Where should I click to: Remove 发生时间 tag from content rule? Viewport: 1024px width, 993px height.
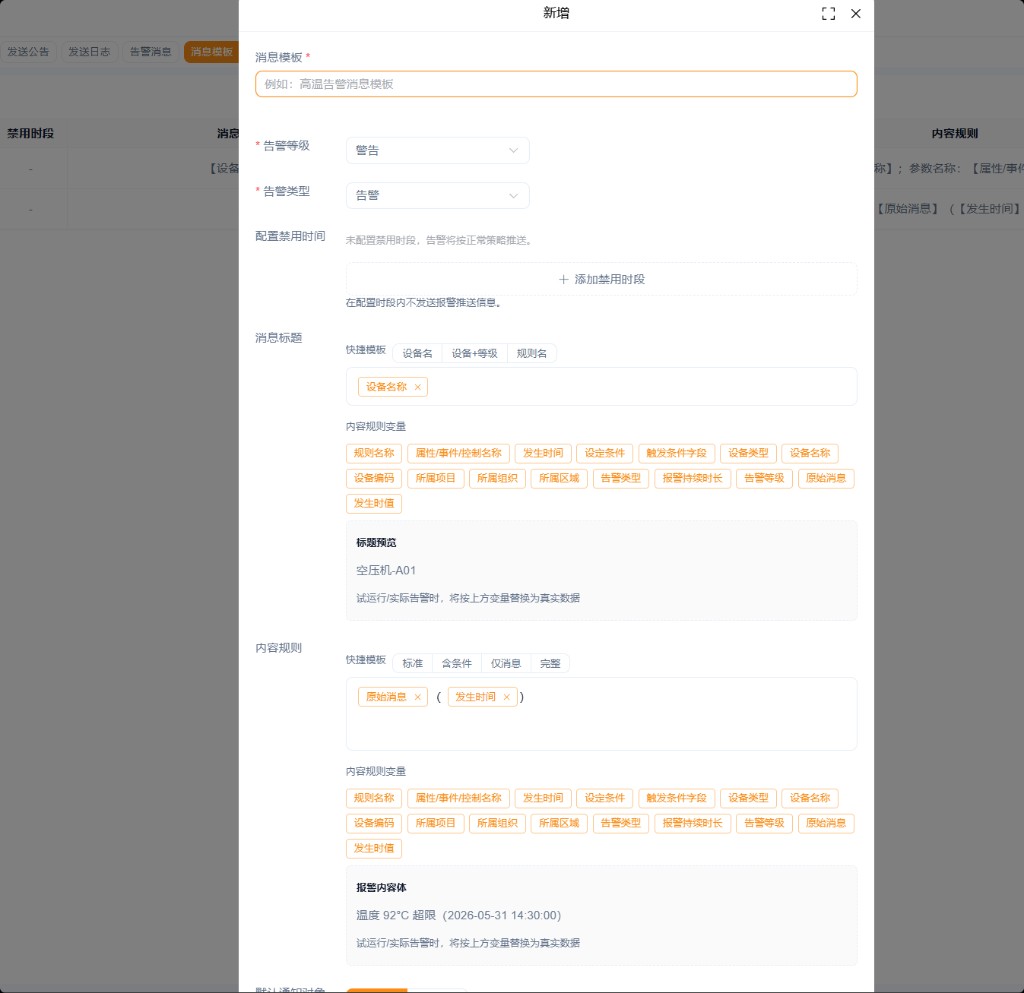click(x=507, y=697)
